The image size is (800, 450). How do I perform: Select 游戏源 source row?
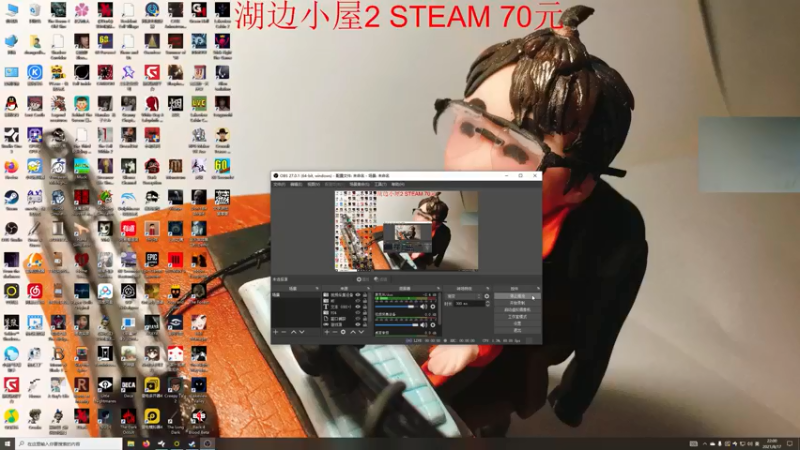point(345,324)
